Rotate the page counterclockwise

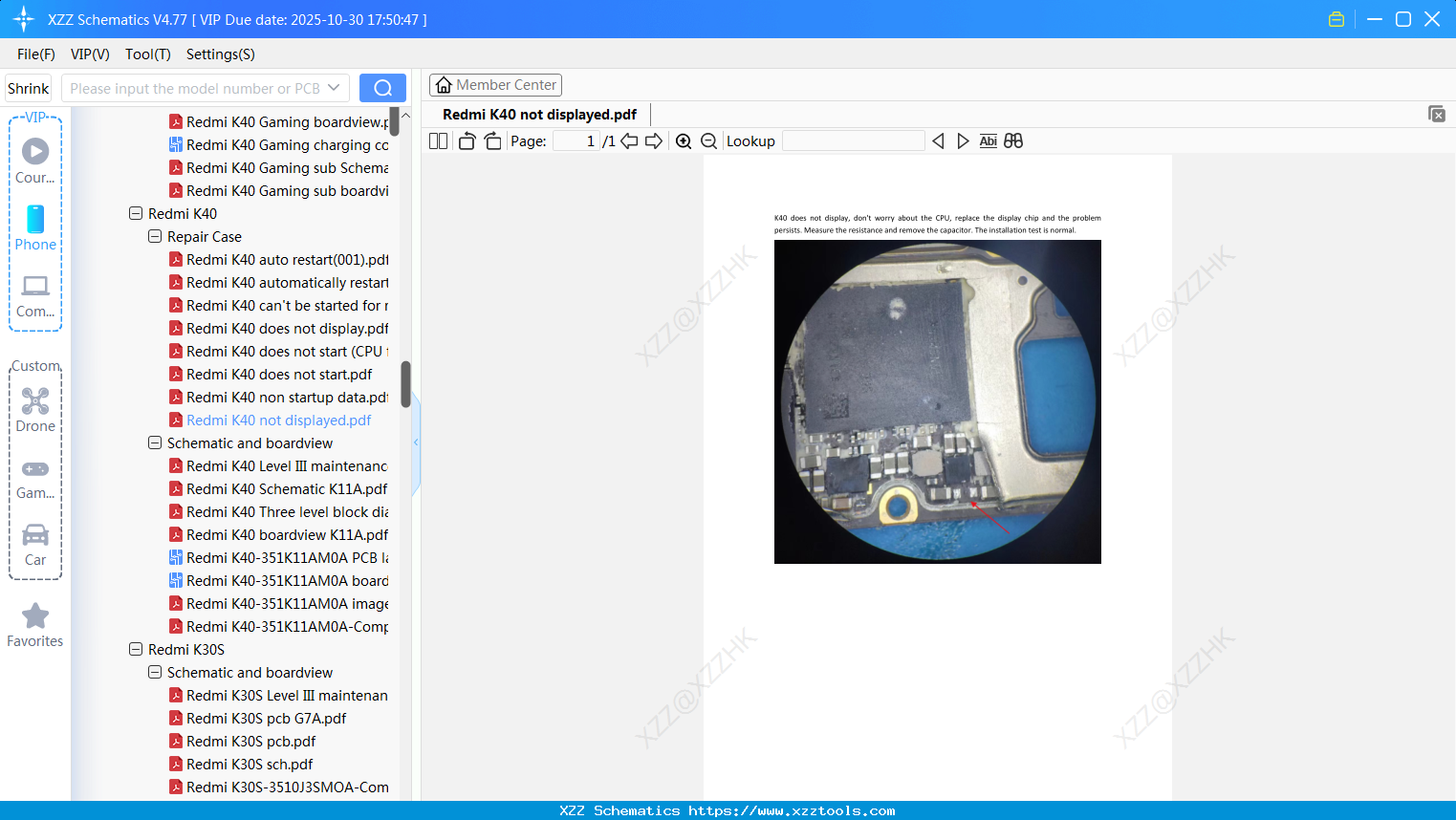click(x=467, y=140)
